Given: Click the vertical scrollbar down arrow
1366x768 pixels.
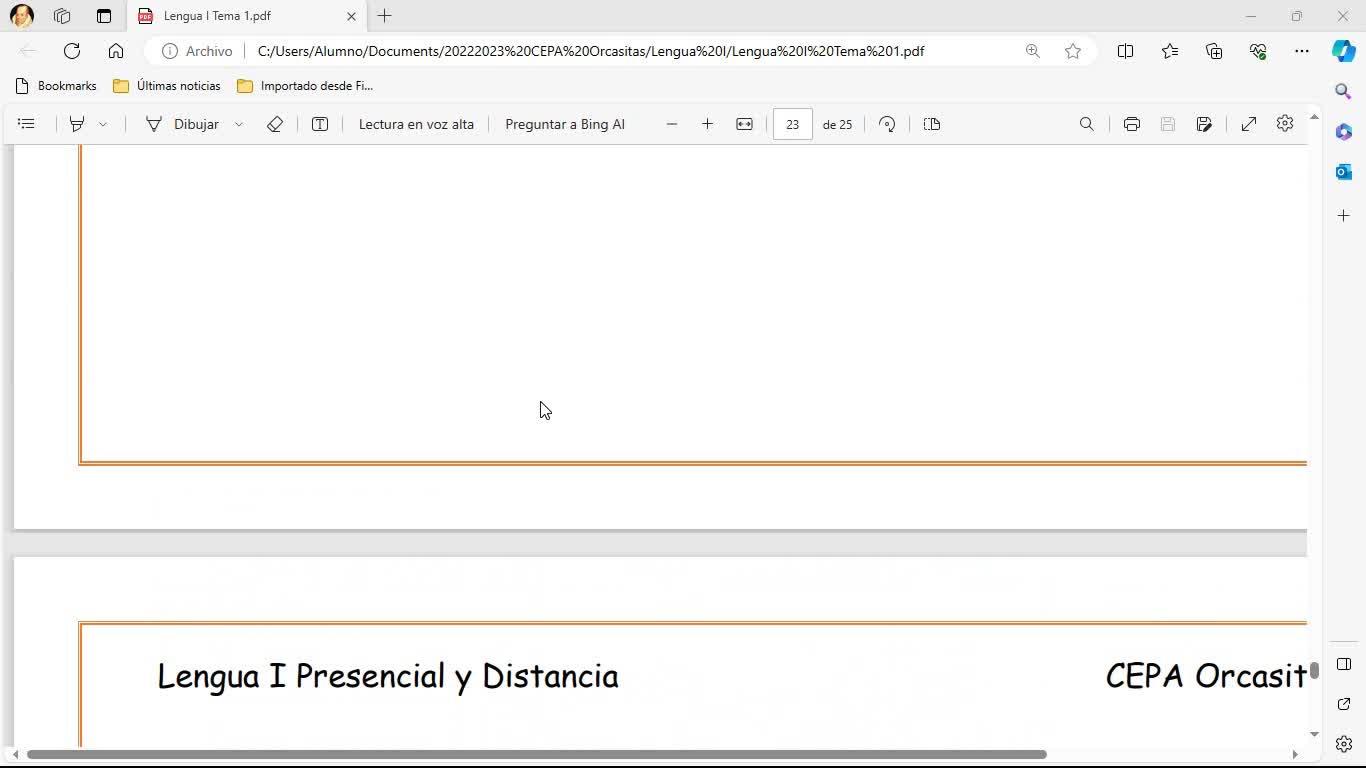Looking at the screenshot, I should (1315, 735).
